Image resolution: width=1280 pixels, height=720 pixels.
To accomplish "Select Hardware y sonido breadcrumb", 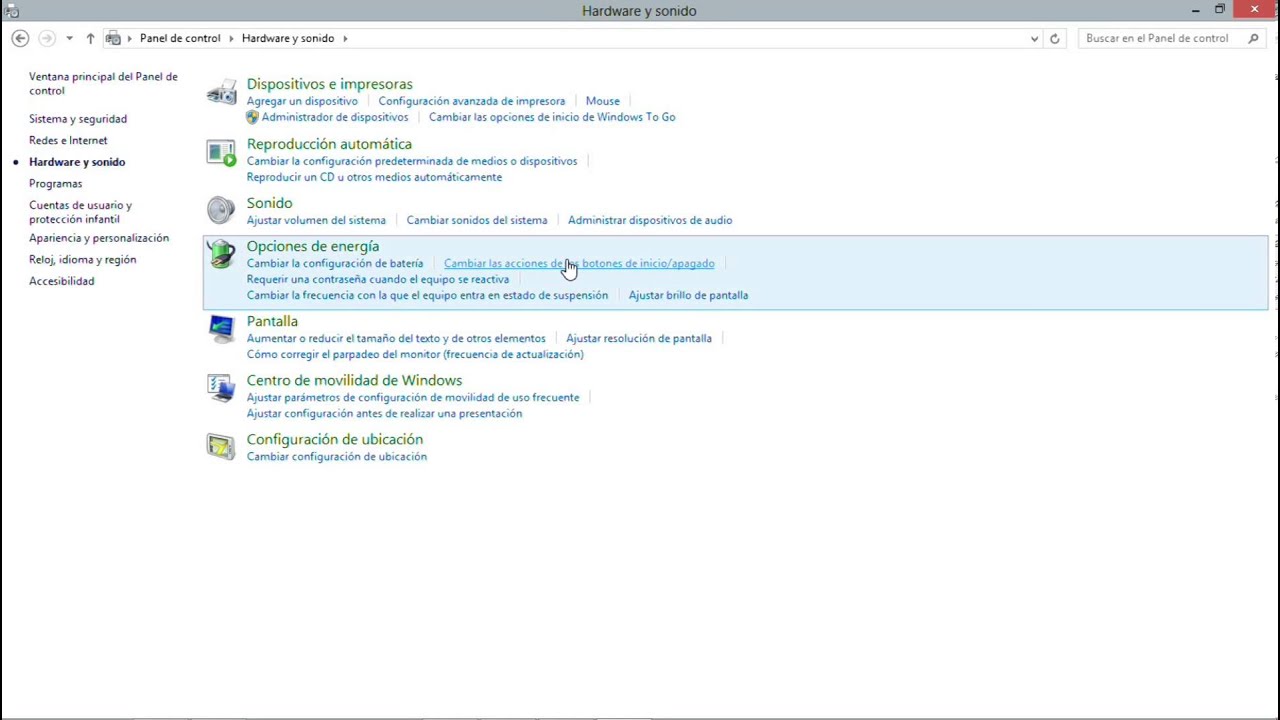I will click(x=288, y=38).
